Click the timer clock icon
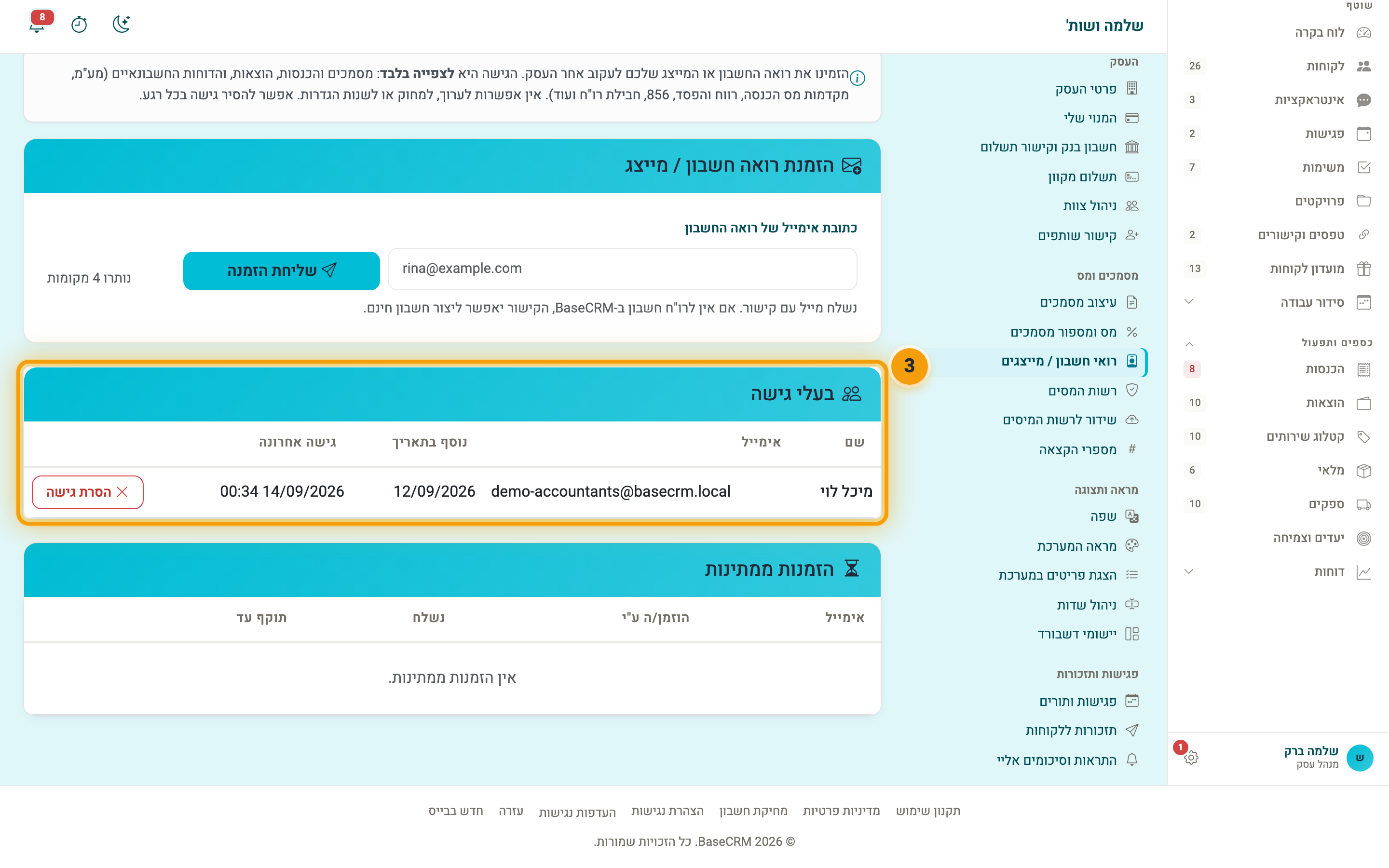This screenshot has height=868, width=1389. click(x=79, y=25)
